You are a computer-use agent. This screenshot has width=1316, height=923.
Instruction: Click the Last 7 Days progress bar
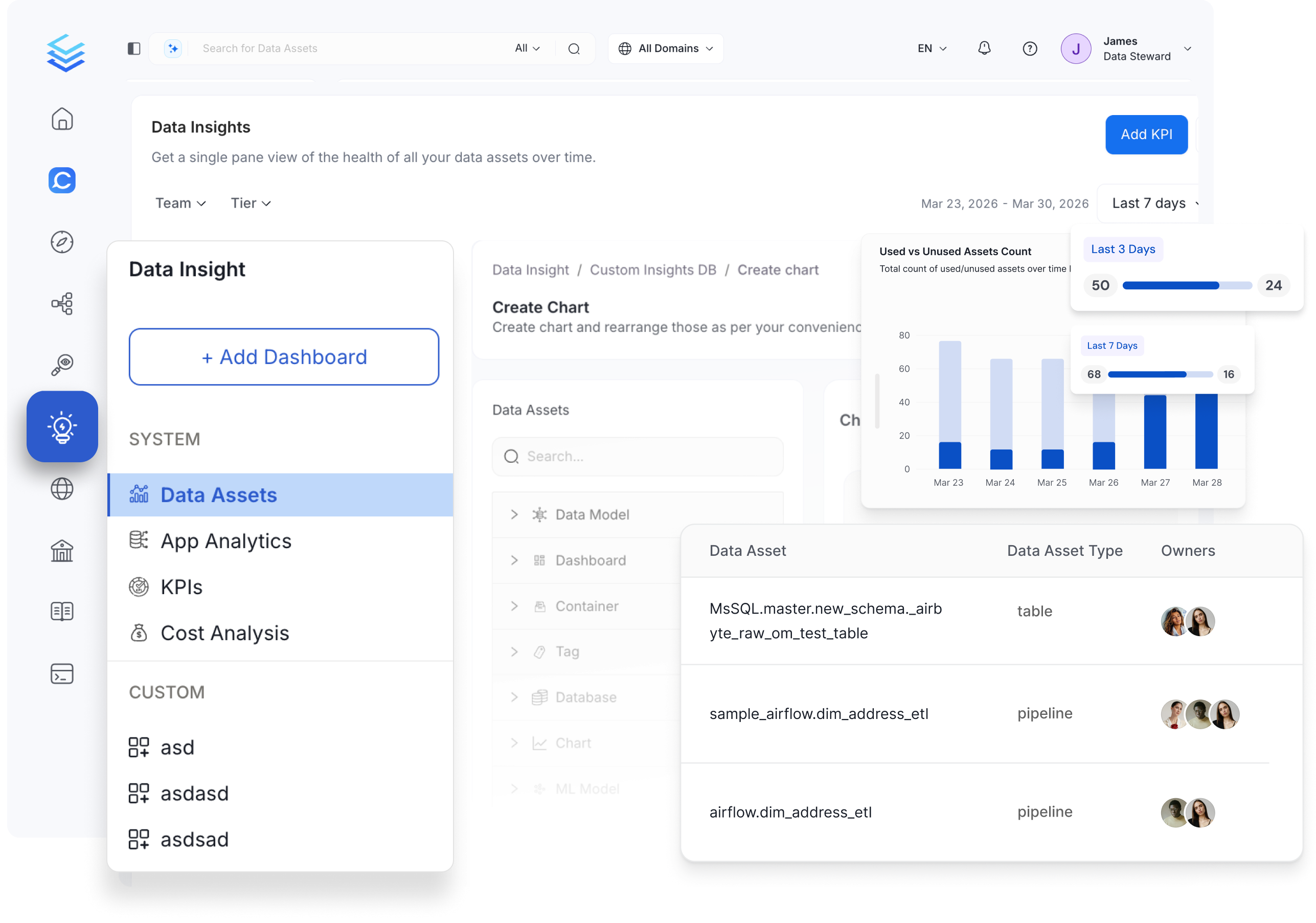[x=1161, y=374]
